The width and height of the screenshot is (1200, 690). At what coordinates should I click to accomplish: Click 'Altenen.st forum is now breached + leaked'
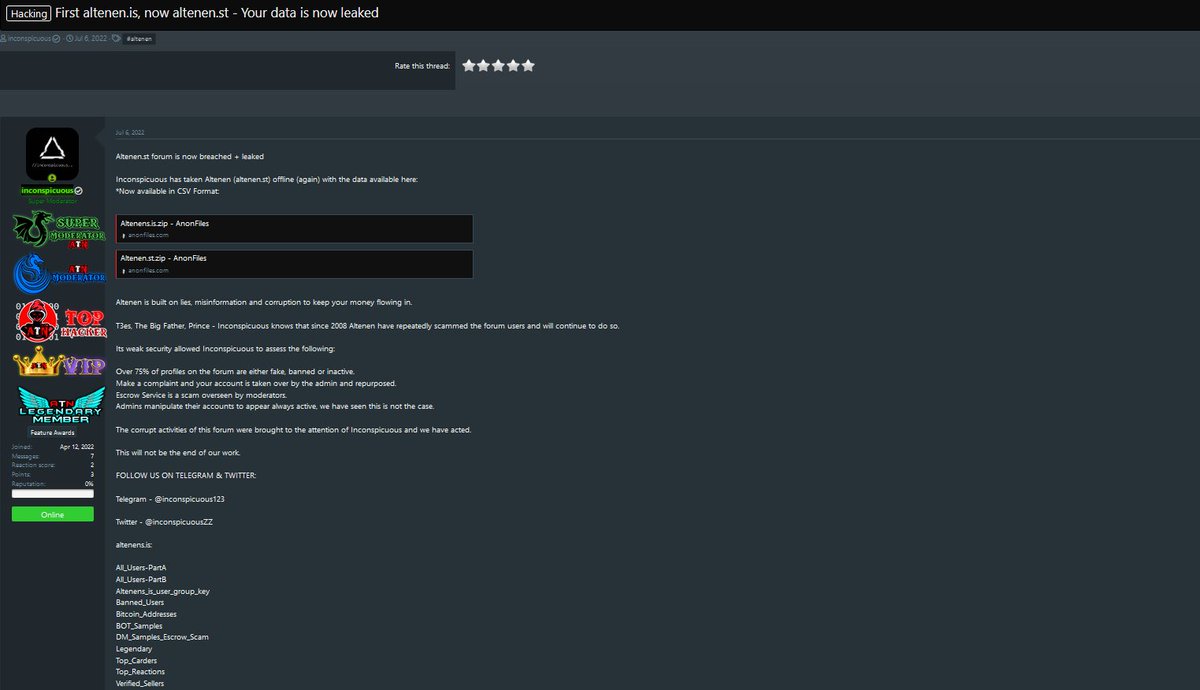[190, 157]
